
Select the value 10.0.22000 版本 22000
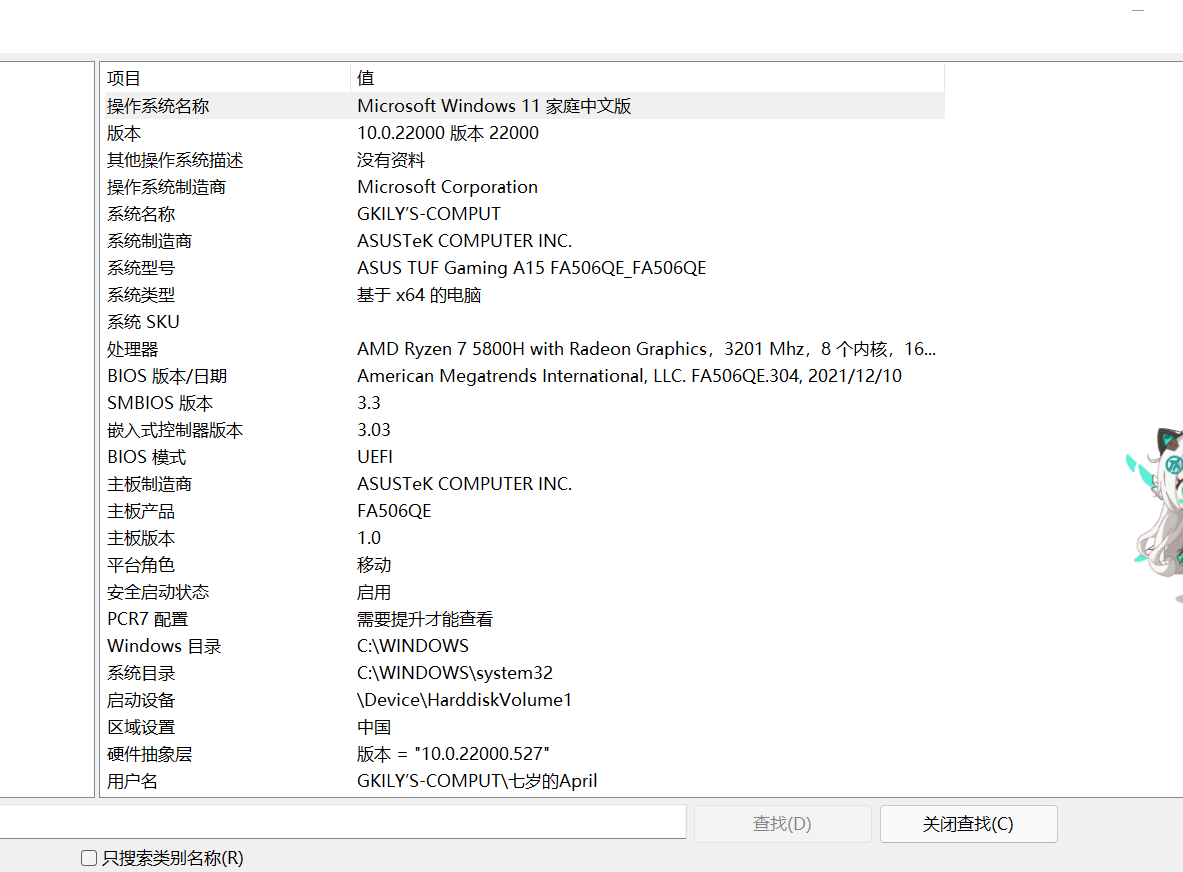[447, 133]
